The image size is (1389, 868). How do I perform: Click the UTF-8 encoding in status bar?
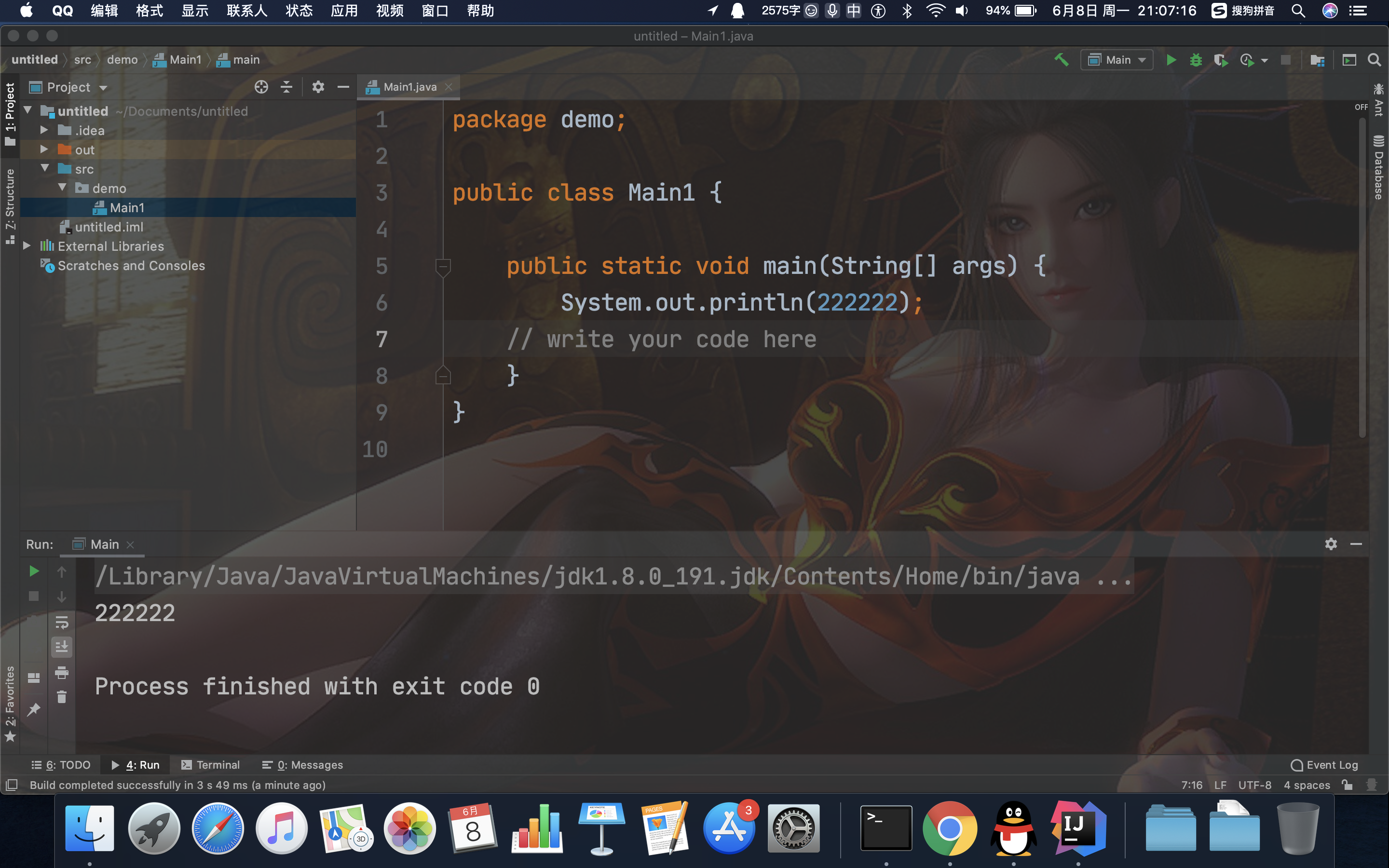pyautogui.click(x=1255, y=785)
